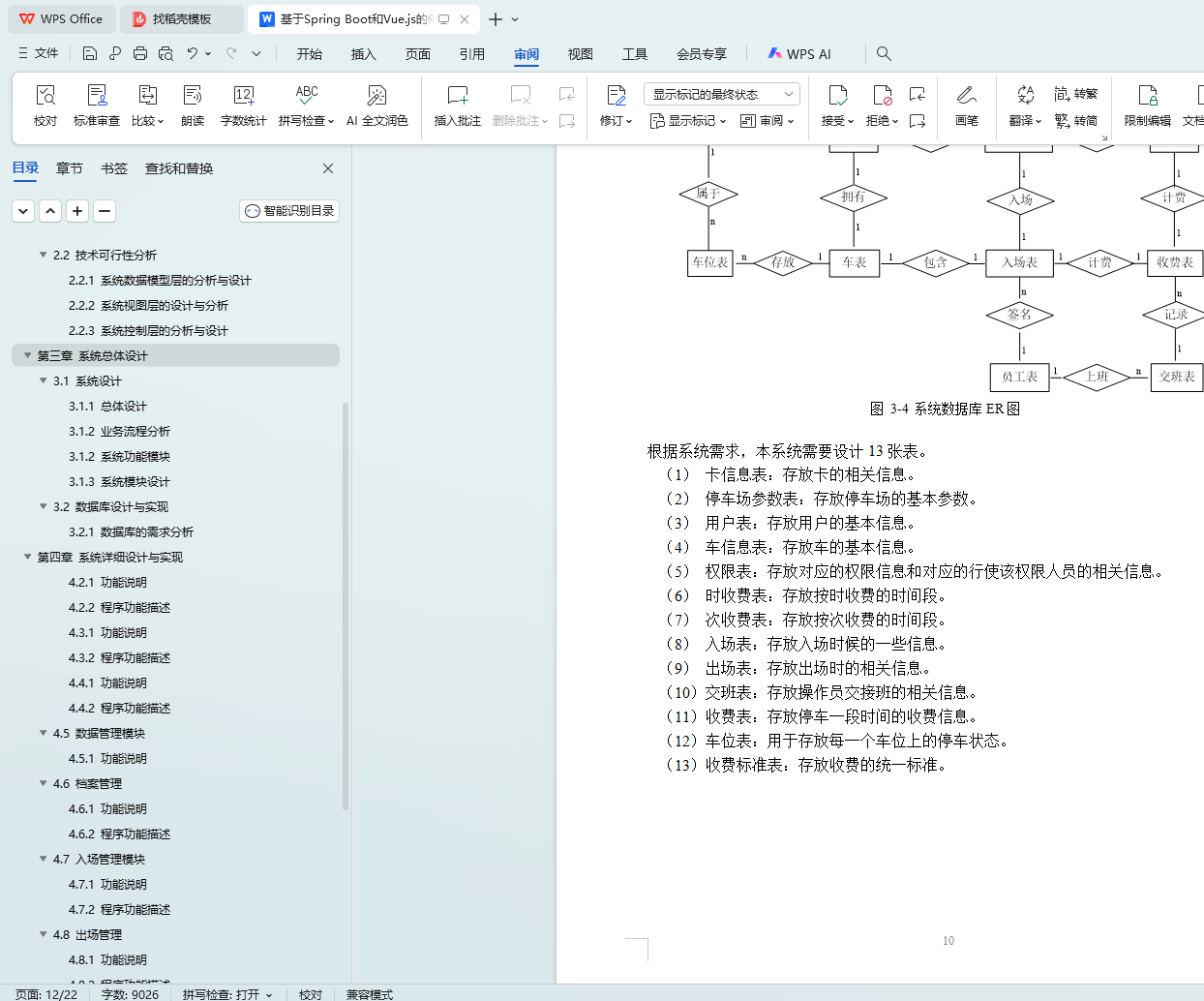Open the 会员专享 tab
This screenshot has height=1001, width=1204.
702,54
